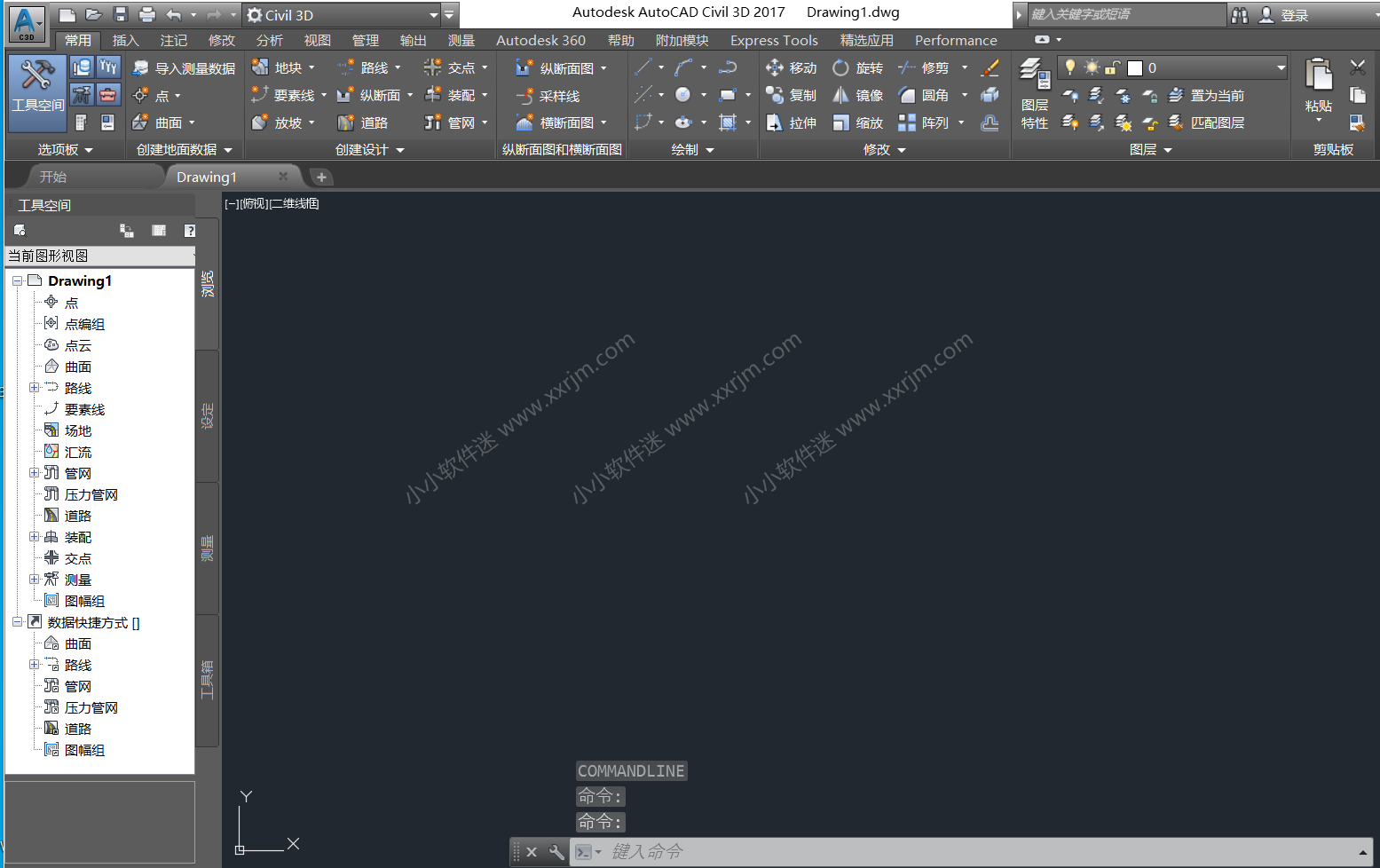
Task: Switch to the 开始 document tab
Action: [x=53, y=177]
